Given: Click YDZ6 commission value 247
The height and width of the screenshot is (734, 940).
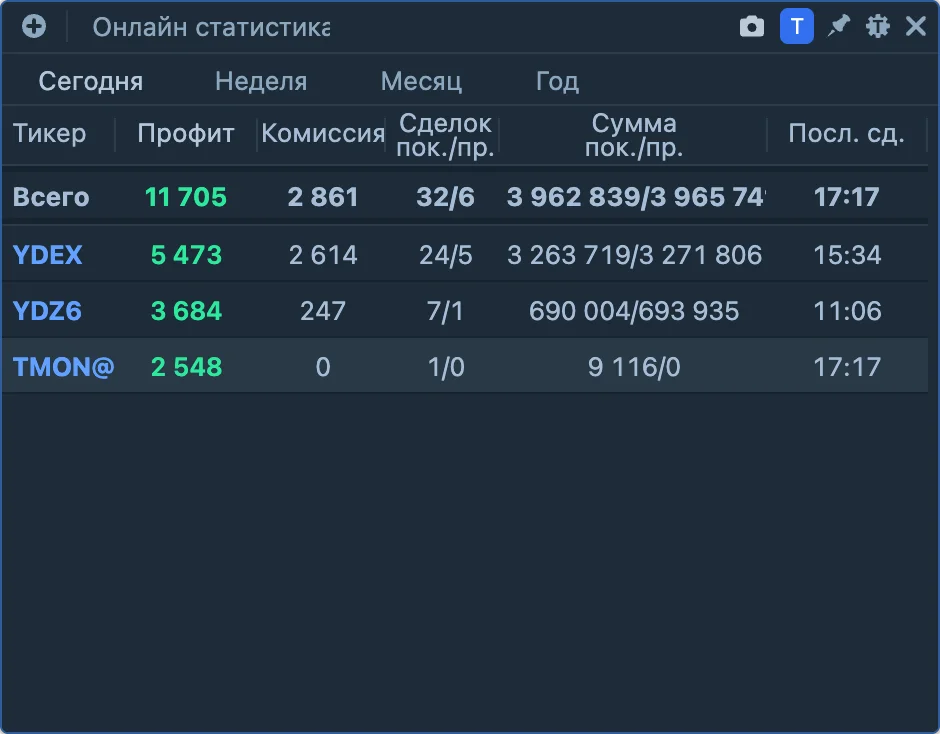Looking at the screenshot, I should click(323, 311).
